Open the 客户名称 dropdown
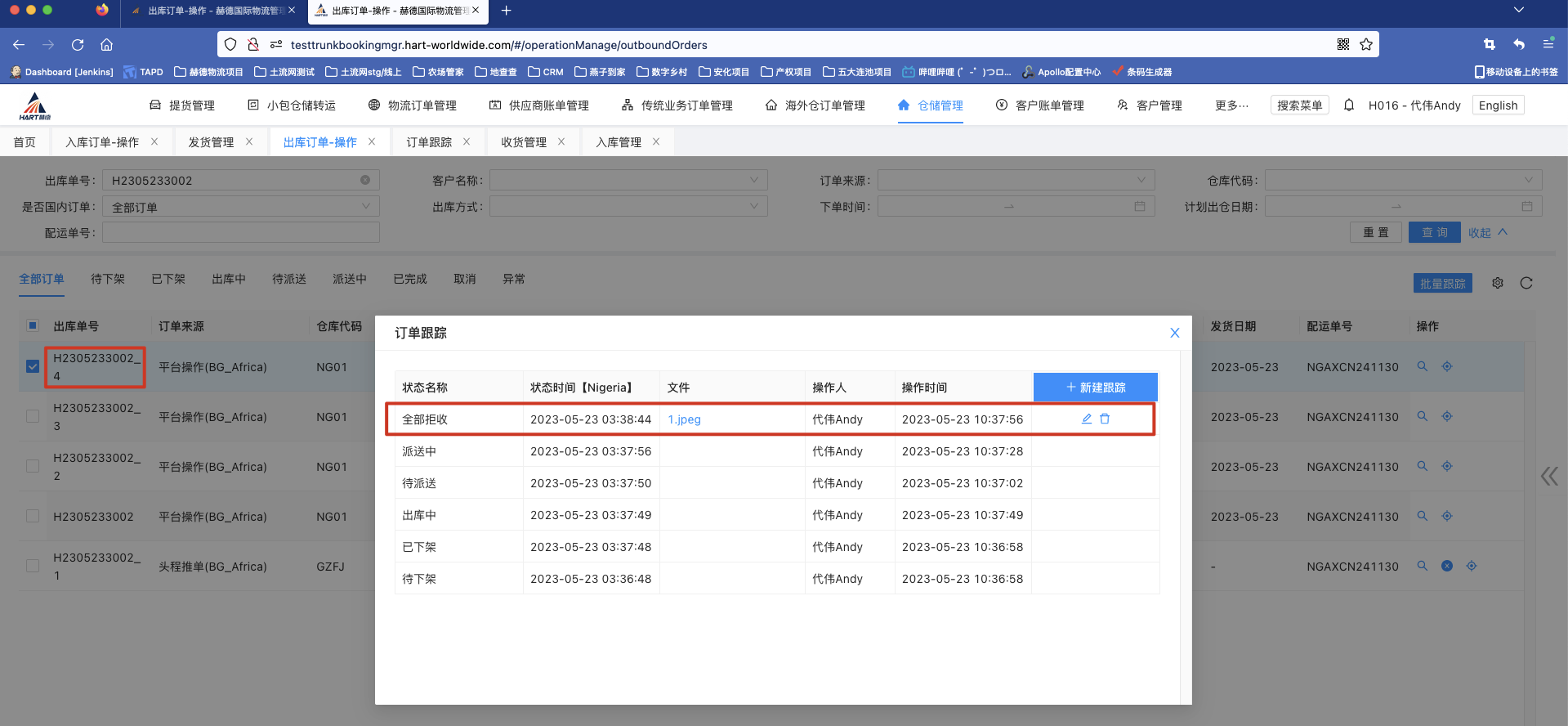This screenshot has width=1568, height=726. pyautogui.click(x=628, y=180)
